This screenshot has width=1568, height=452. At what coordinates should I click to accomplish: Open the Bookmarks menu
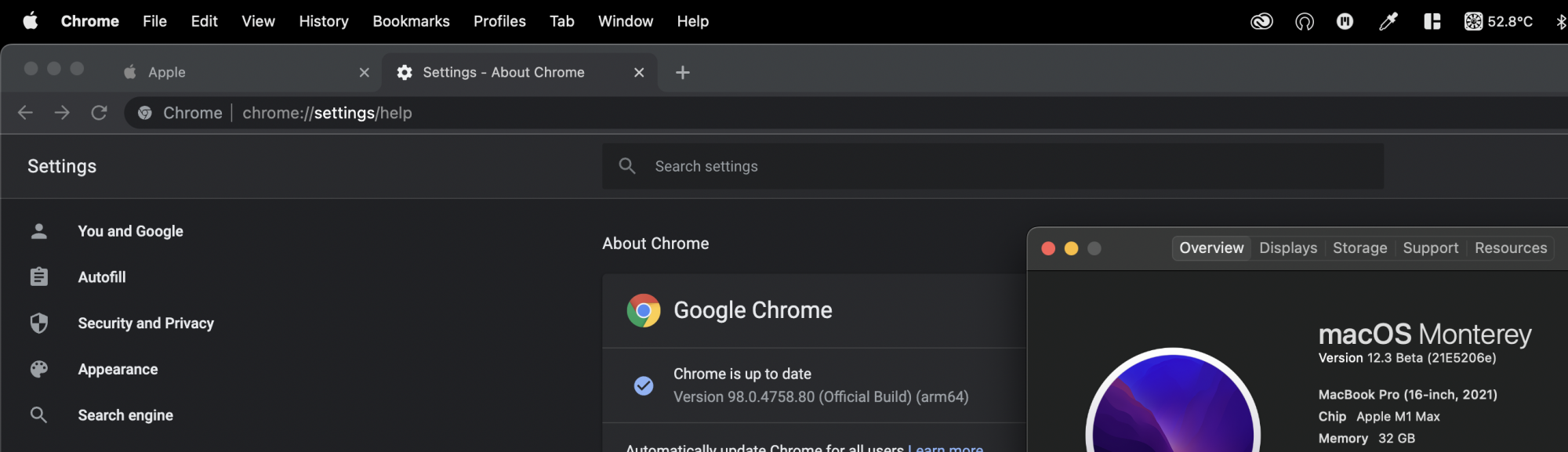[411, 21]
